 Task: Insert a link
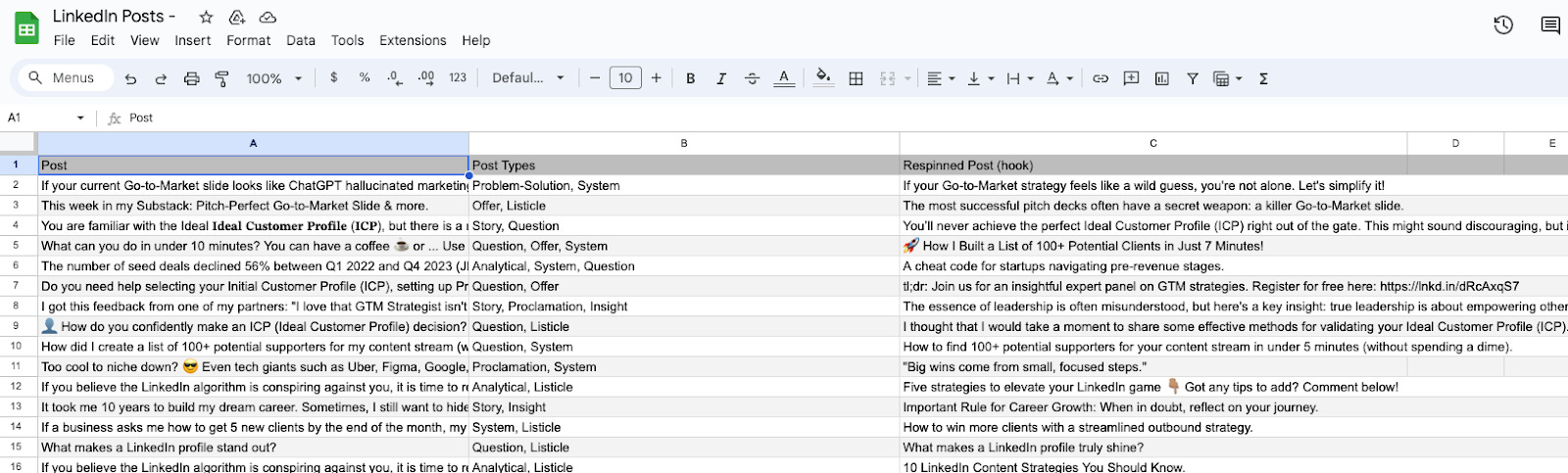[x=1101, y=78]
